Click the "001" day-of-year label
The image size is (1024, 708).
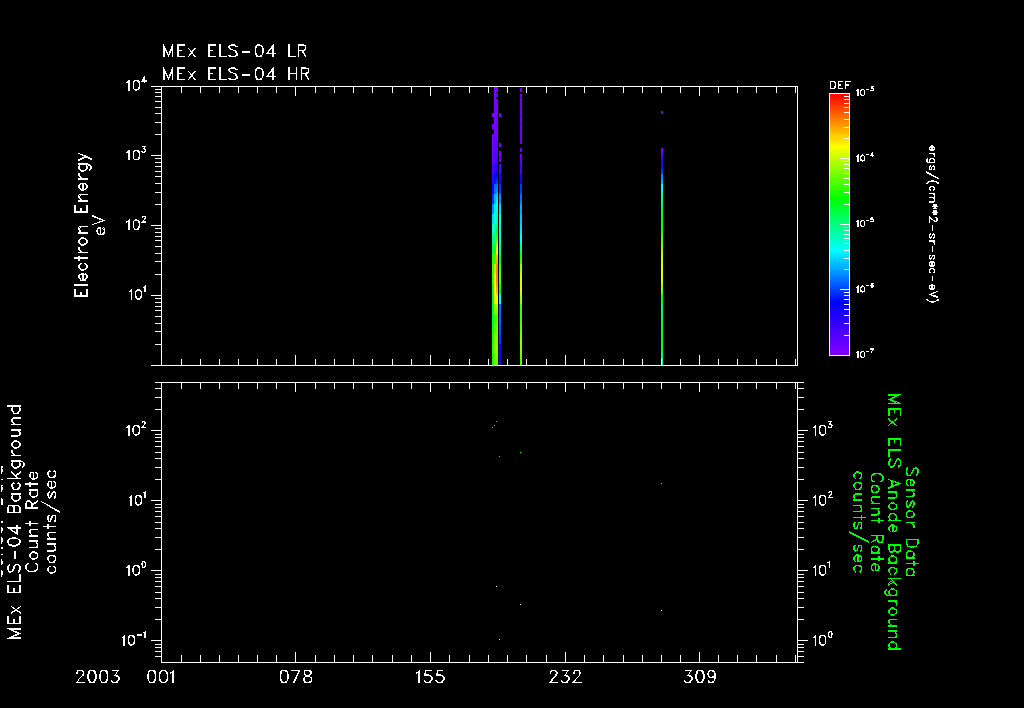(161, 677)
